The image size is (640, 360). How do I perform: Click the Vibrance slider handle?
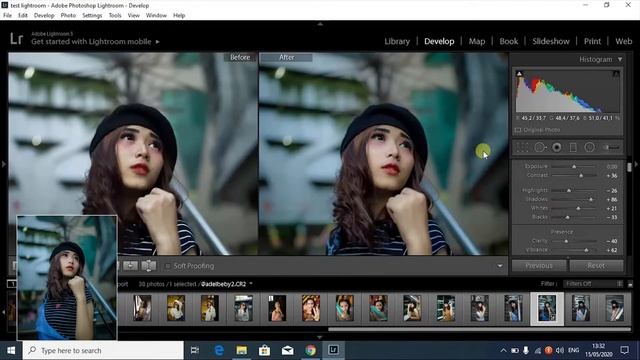587,250
